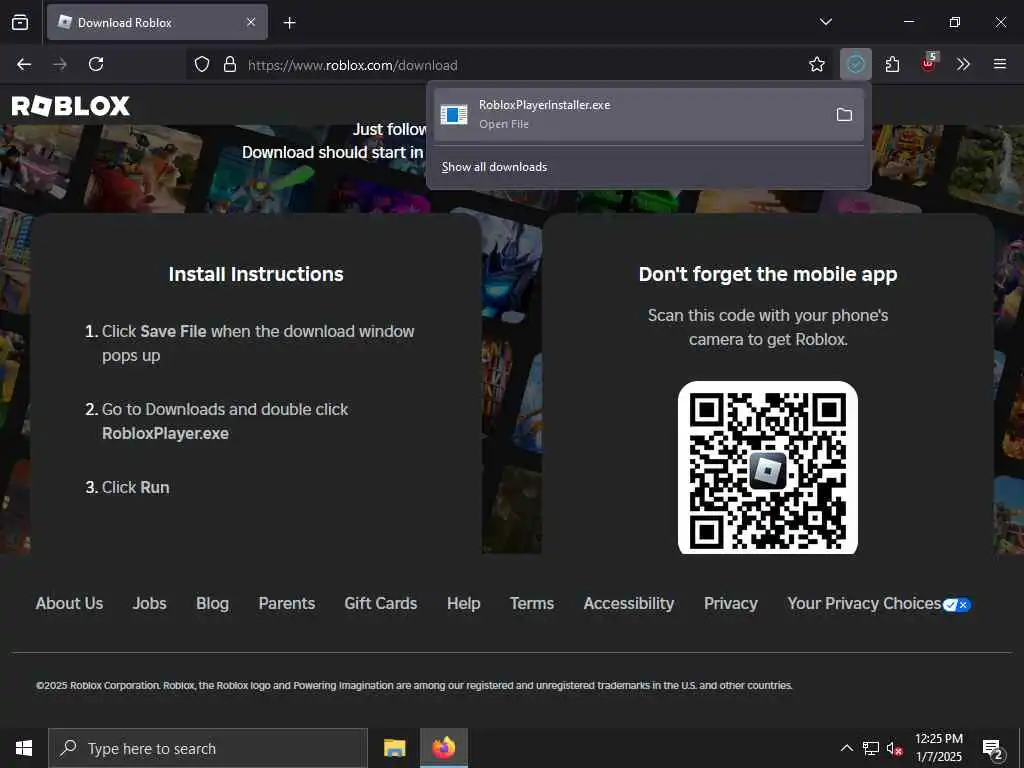
Task: Open the Jobs footer link
Action: click(150, 603)
